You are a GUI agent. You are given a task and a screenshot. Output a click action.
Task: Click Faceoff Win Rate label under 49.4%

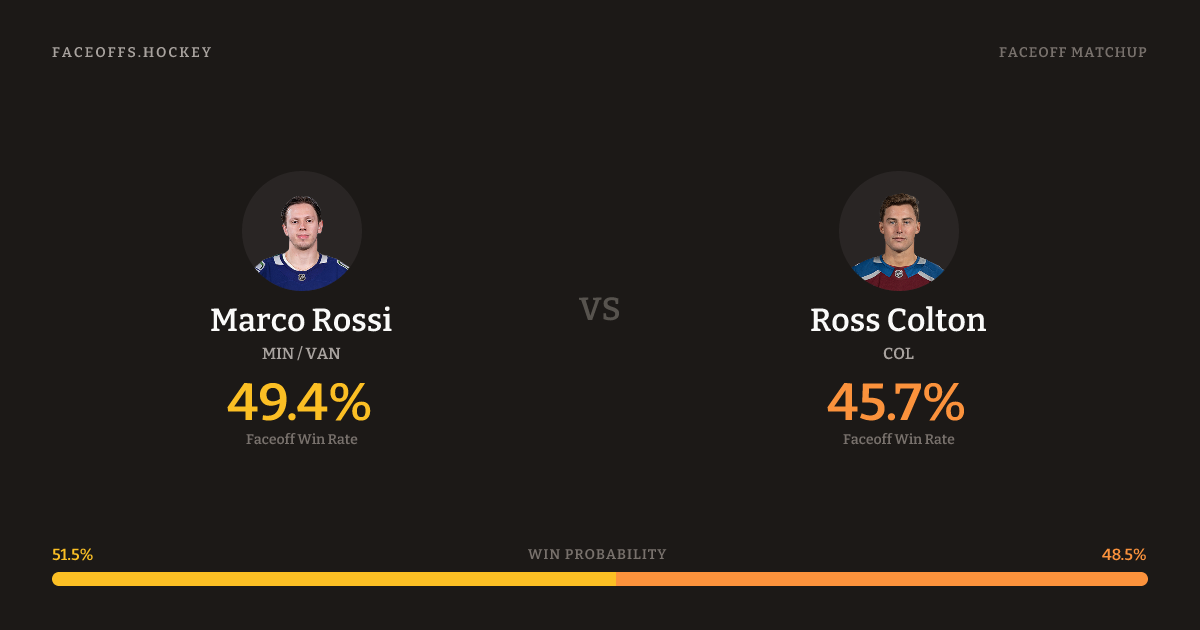pos(301,439)
